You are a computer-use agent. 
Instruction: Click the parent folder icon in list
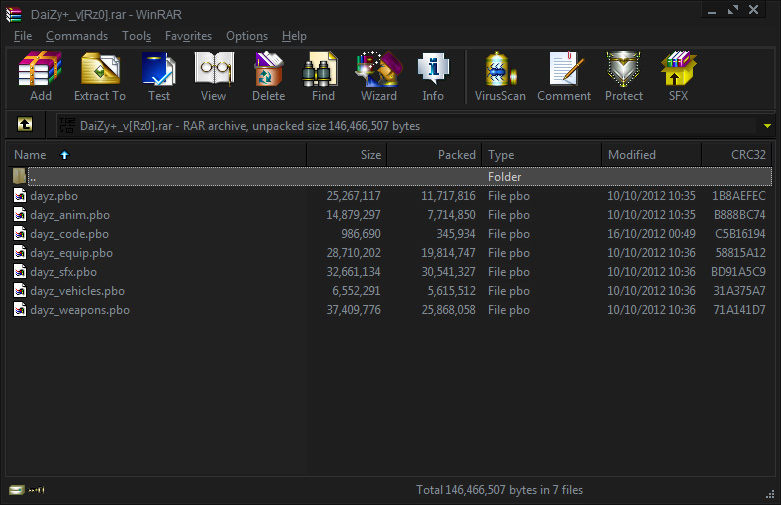(19, 176)
